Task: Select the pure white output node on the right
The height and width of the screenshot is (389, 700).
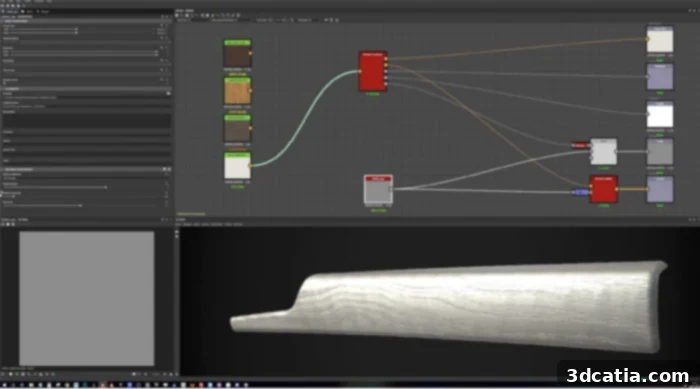Action: [x=660, y=115]
